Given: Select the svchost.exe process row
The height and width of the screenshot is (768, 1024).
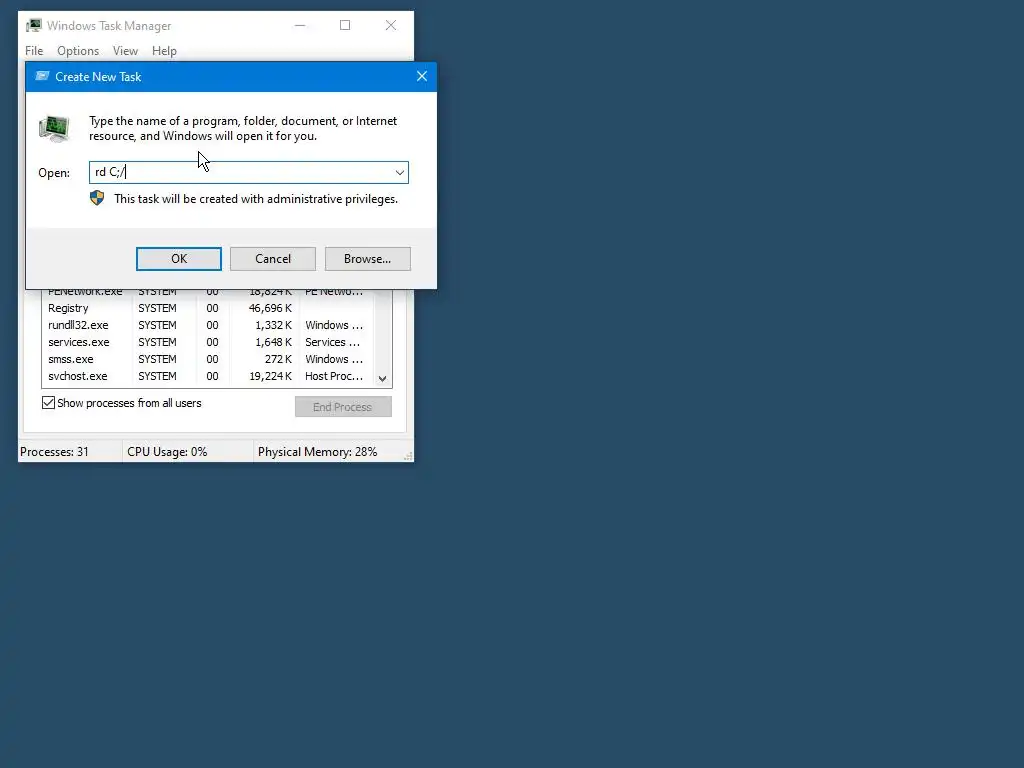Looking at the screenshot, I should [x=208, y=376].
